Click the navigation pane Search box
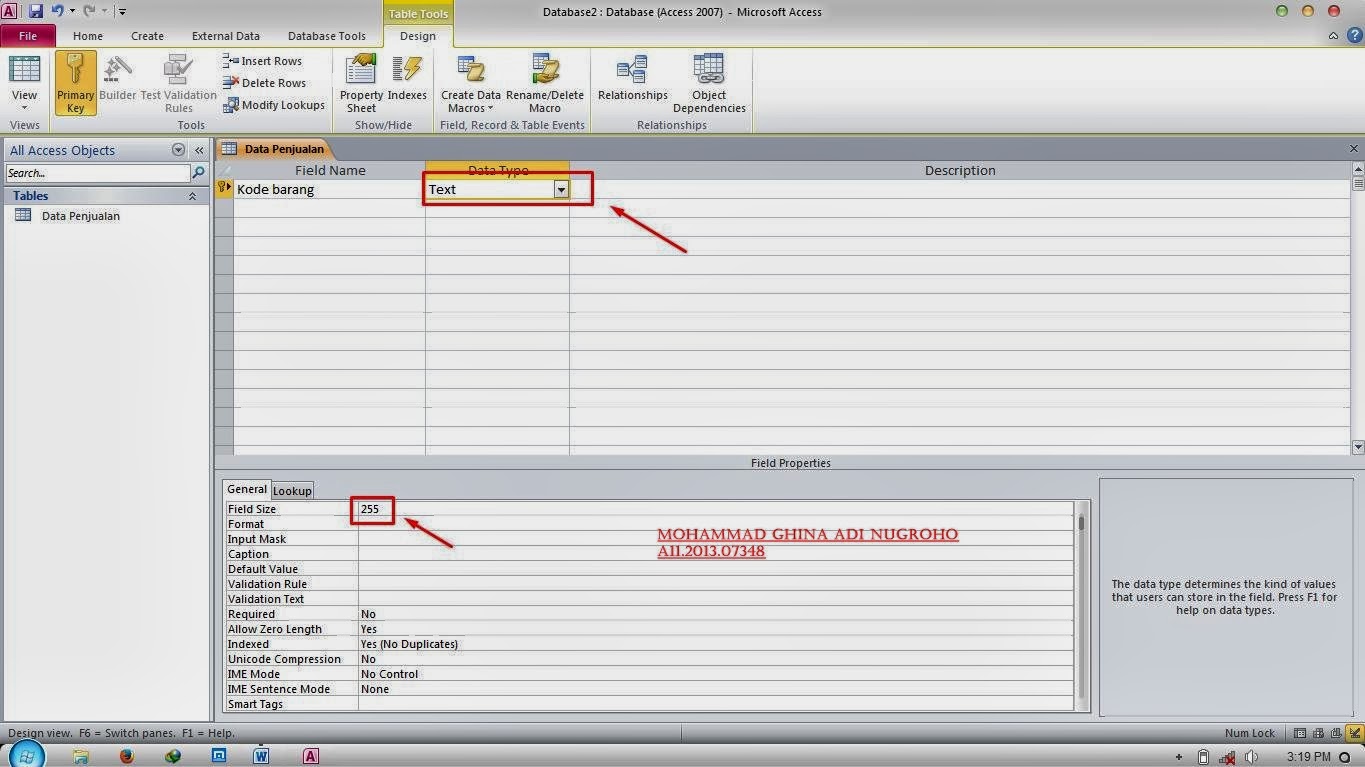 (97, 173)
